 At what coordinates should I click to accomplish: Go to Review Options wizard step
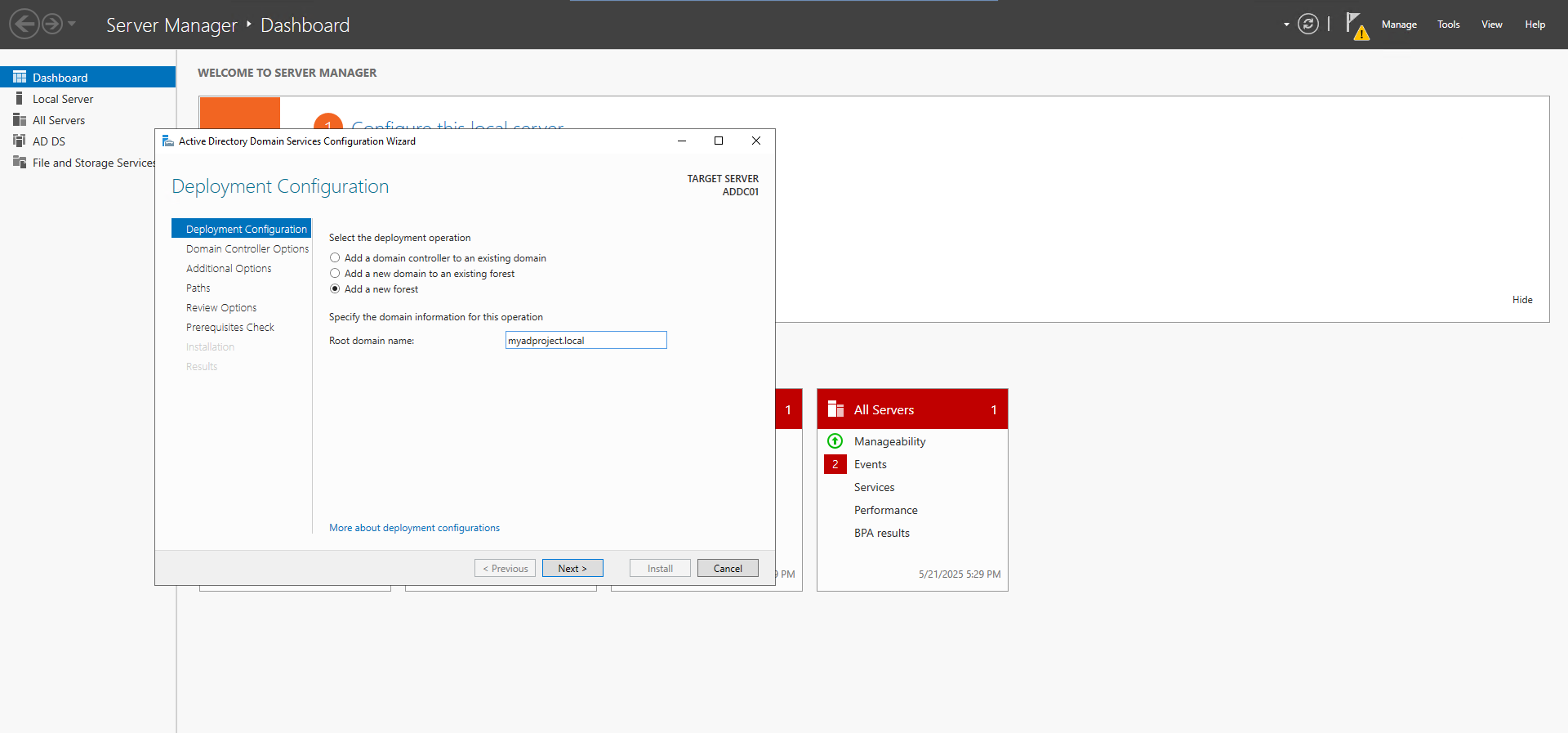pos(221,308)
